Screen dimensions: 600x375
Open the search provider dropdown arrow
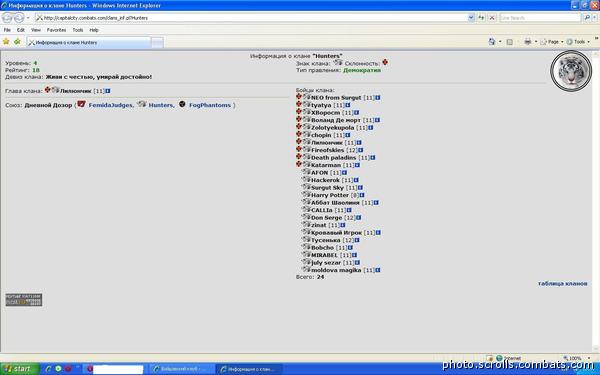coord(595,18)
